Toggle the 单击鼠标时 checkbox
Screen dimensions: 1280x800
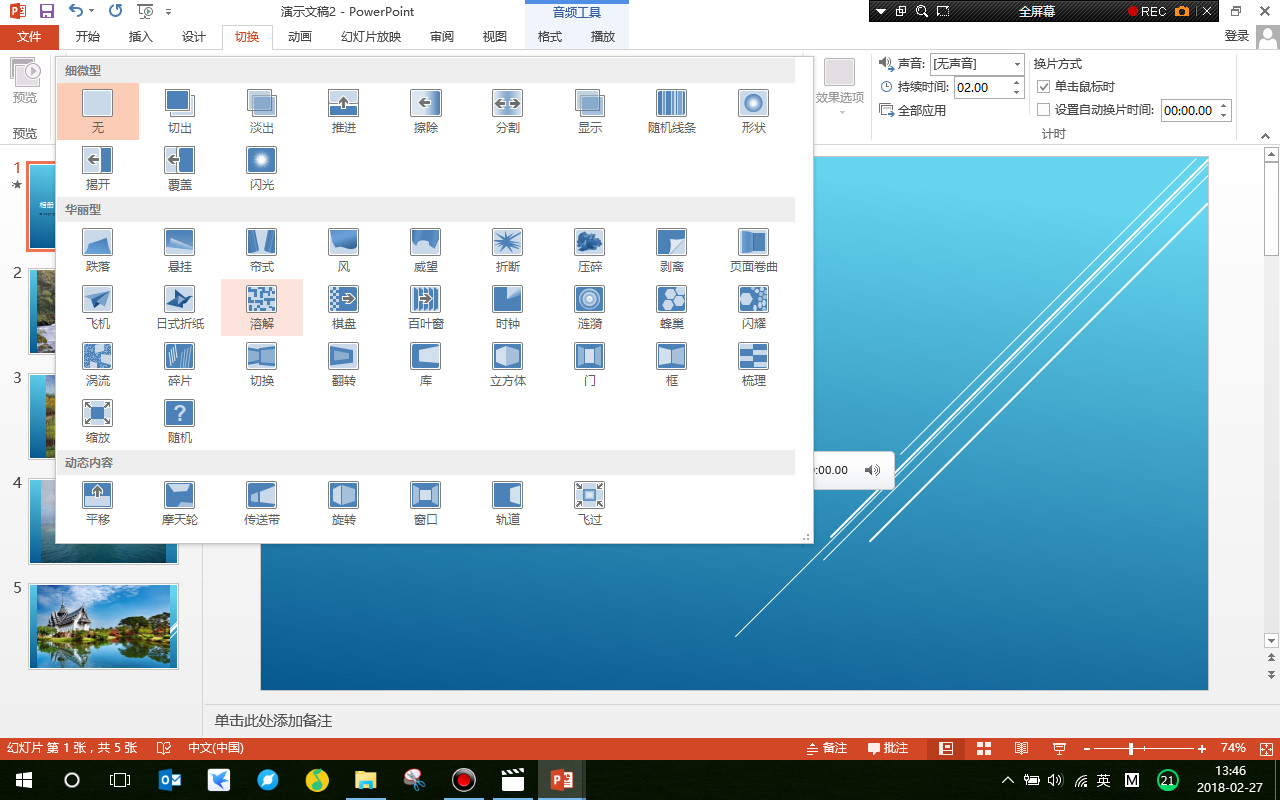tap(1044, 87)
